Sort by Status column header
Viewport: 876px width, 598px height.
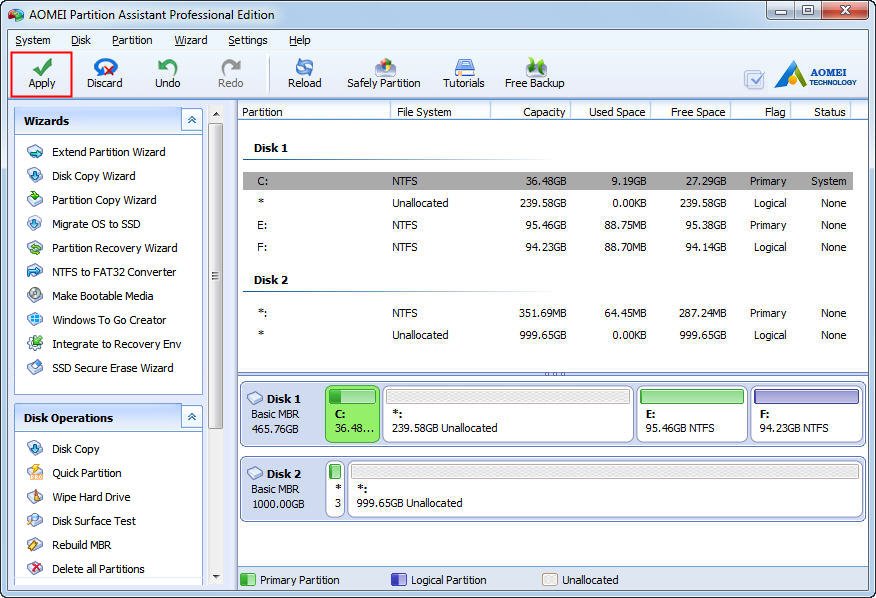click(x=820, y=112)
